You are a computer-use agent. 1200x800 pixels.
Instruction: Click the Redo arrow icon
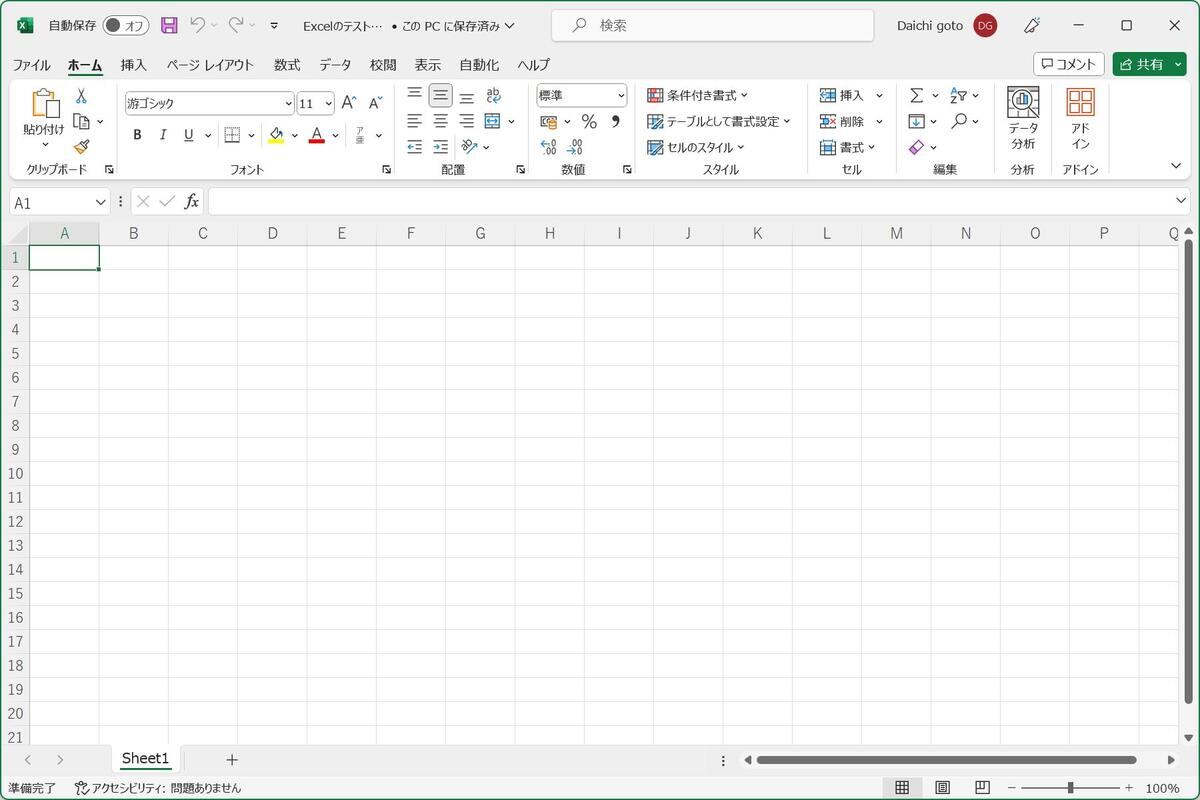coord(236,25)
